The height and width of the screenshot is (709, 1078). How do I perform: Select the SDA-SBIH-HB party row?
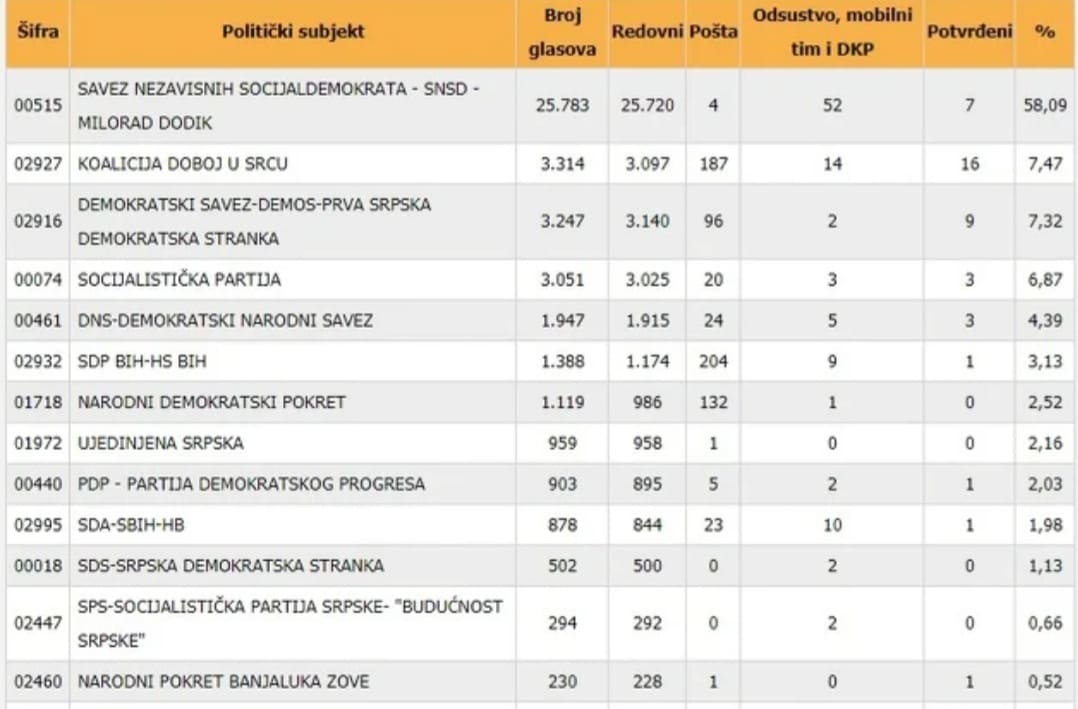pyautogui.click(x=131, y=525)
